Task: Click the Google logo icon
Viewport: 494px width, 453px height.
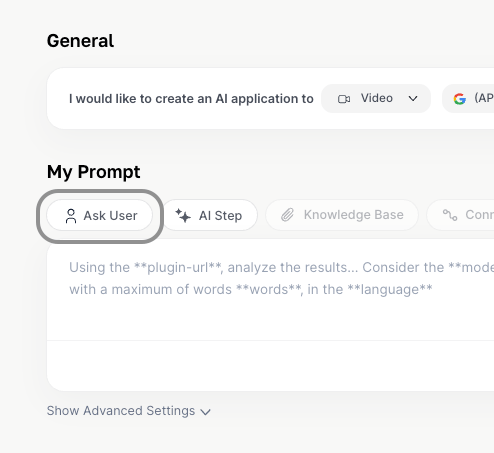Action: coord(460,99)
